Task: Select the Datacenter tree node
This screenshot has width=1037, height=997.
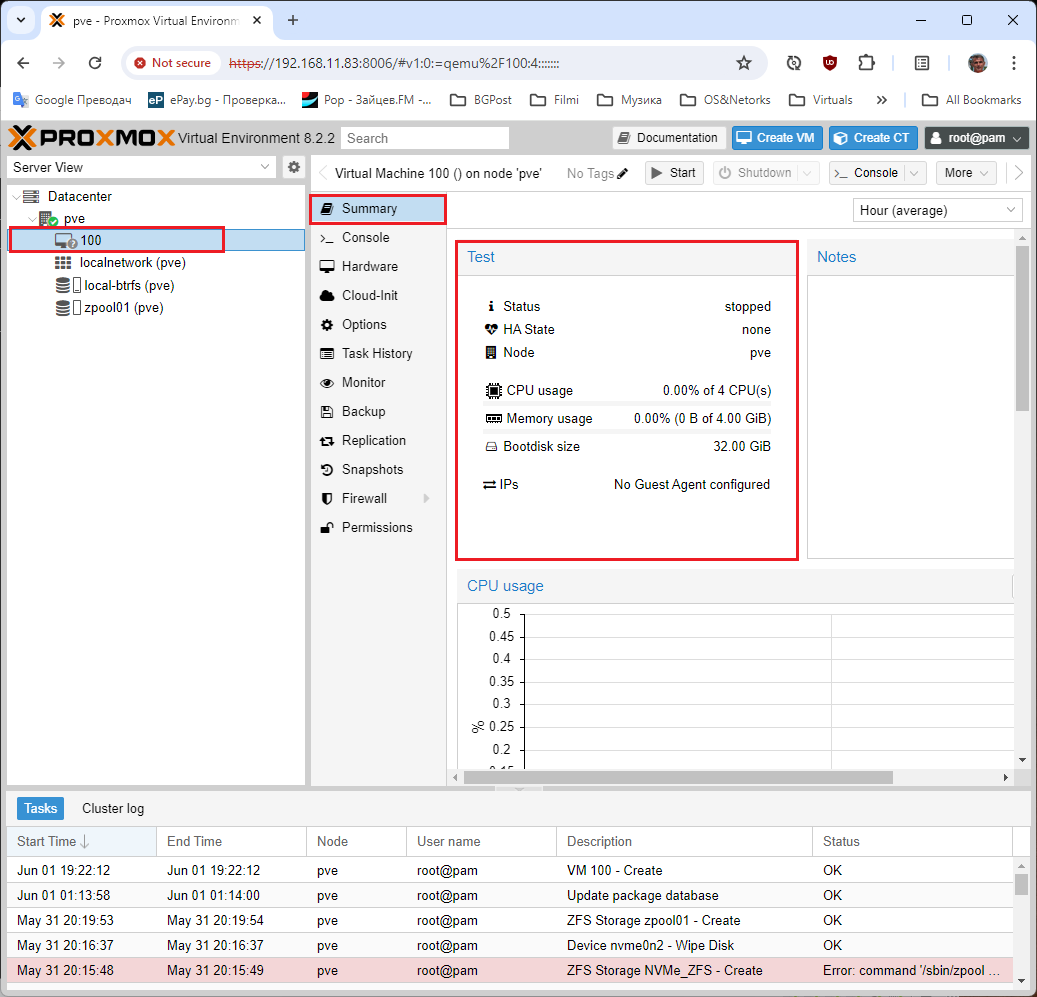Action: [79, 196]
